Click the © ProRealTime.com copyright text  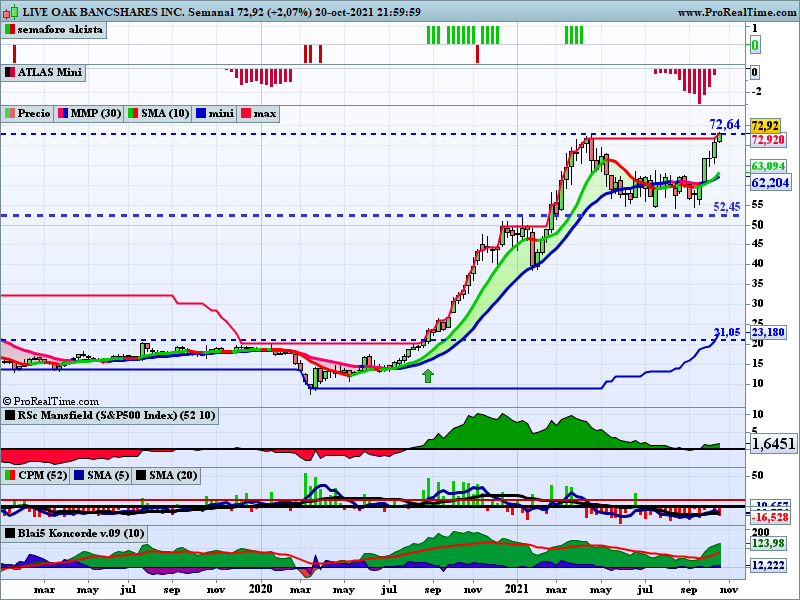[x=51, y=402]
